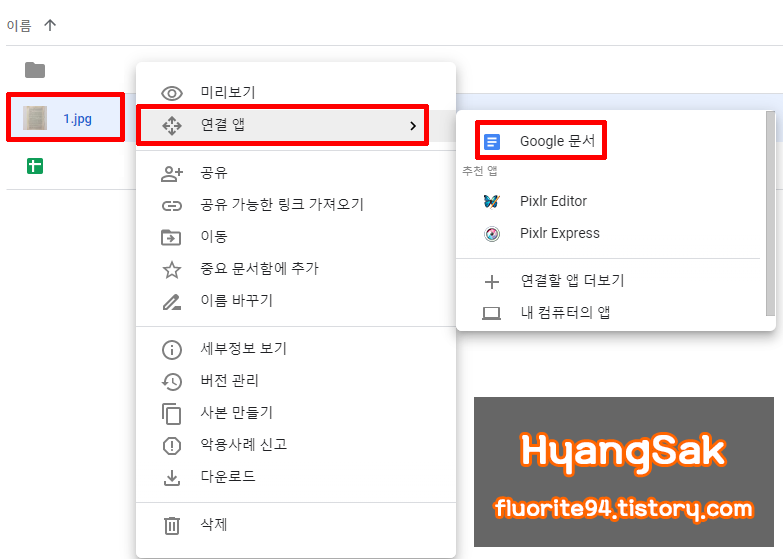Click the info icon for 세부정보 보기
This screenshot has height=559, width=783.
[x=172, y=350]
